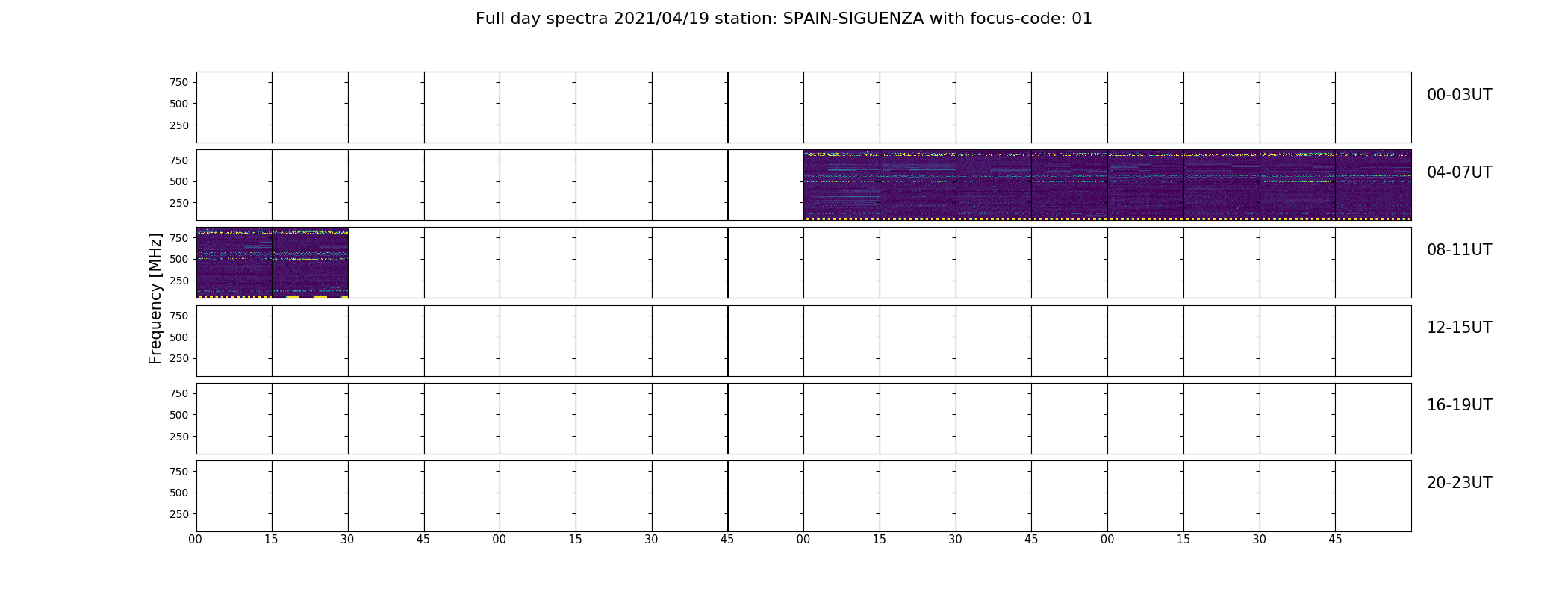Screen dimensions: 1568x597
Task: Click the "Full day spectra 2021/04/19" plot title
Action: (x=783, y=19)
